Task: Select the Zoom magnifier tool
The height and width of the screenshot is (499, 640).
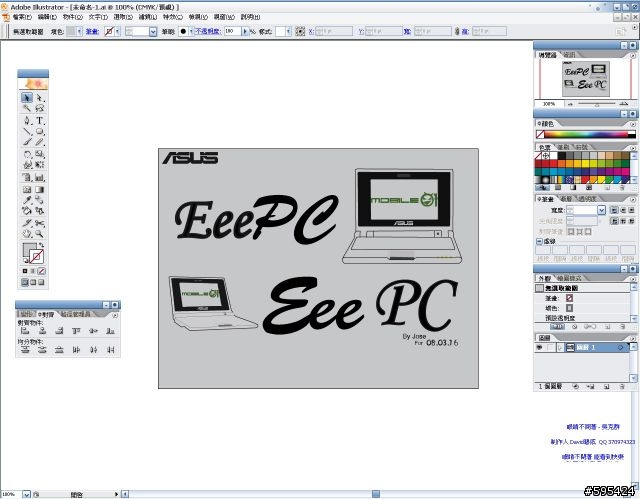Action: click(x=40, y=234)
